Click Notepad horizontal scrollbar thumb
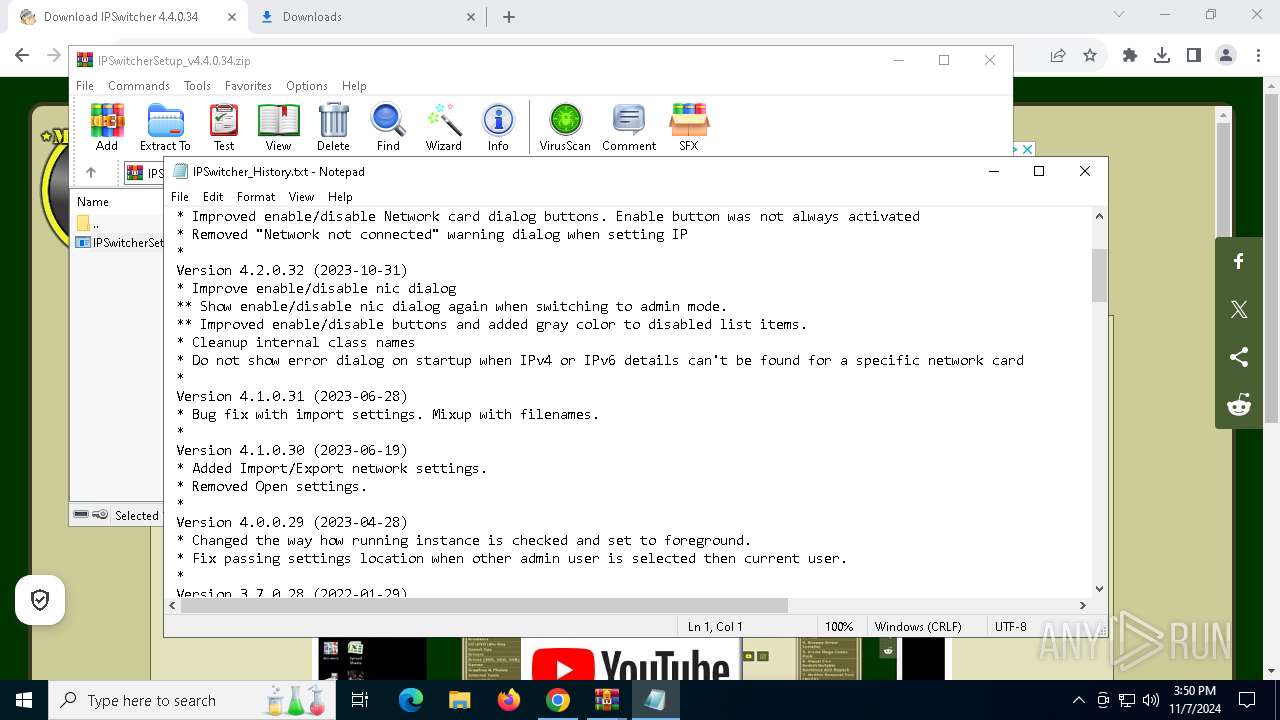Image resolution: width=1280 pixels, height=720 pixels. tap(483, 605)
